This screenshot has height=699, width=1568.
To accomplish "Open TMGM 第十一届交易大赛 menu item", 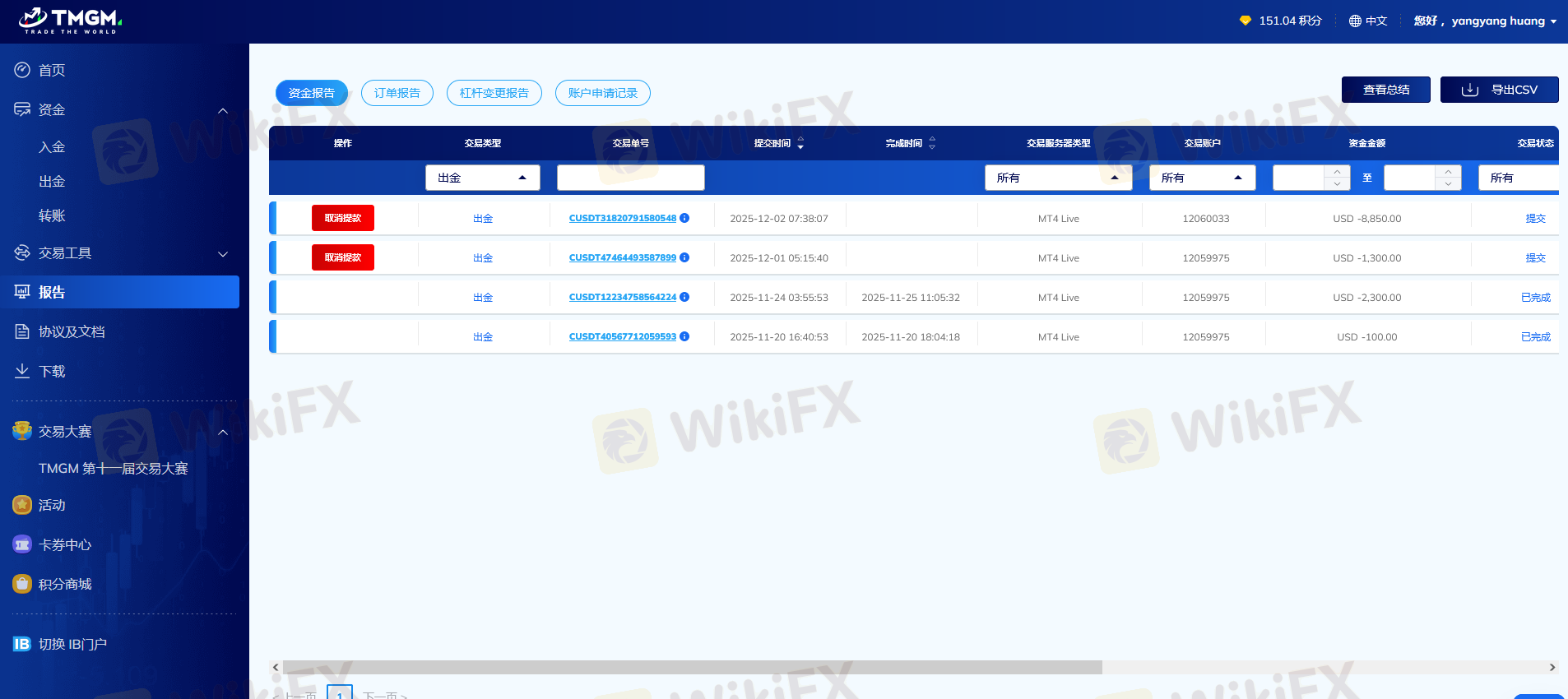I will tap(114, 469).
